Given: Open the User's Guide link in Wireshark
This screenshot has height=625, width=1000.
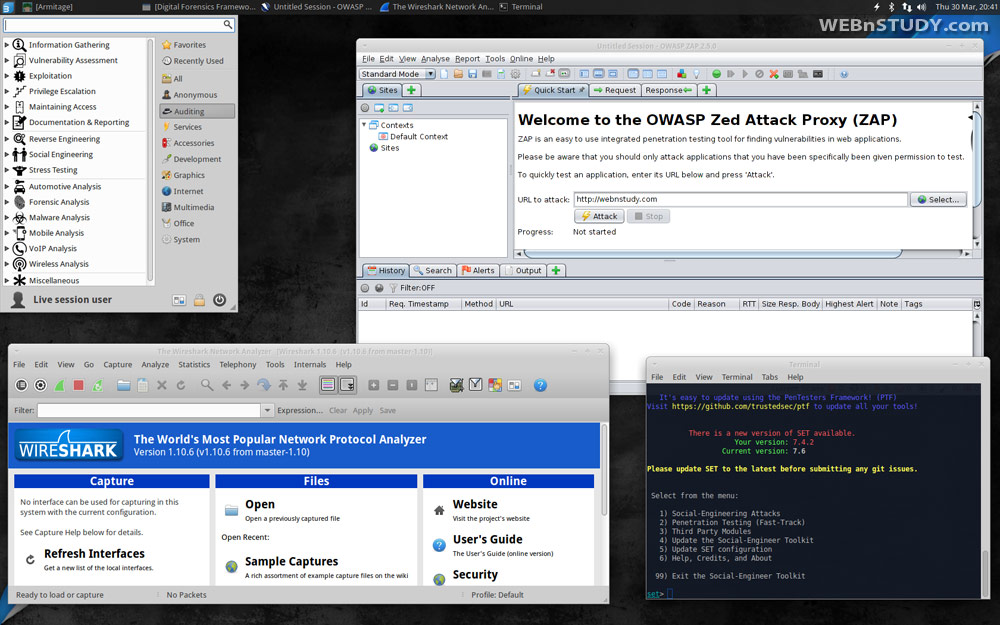Looking at the screenshot, I should point(487,540).
